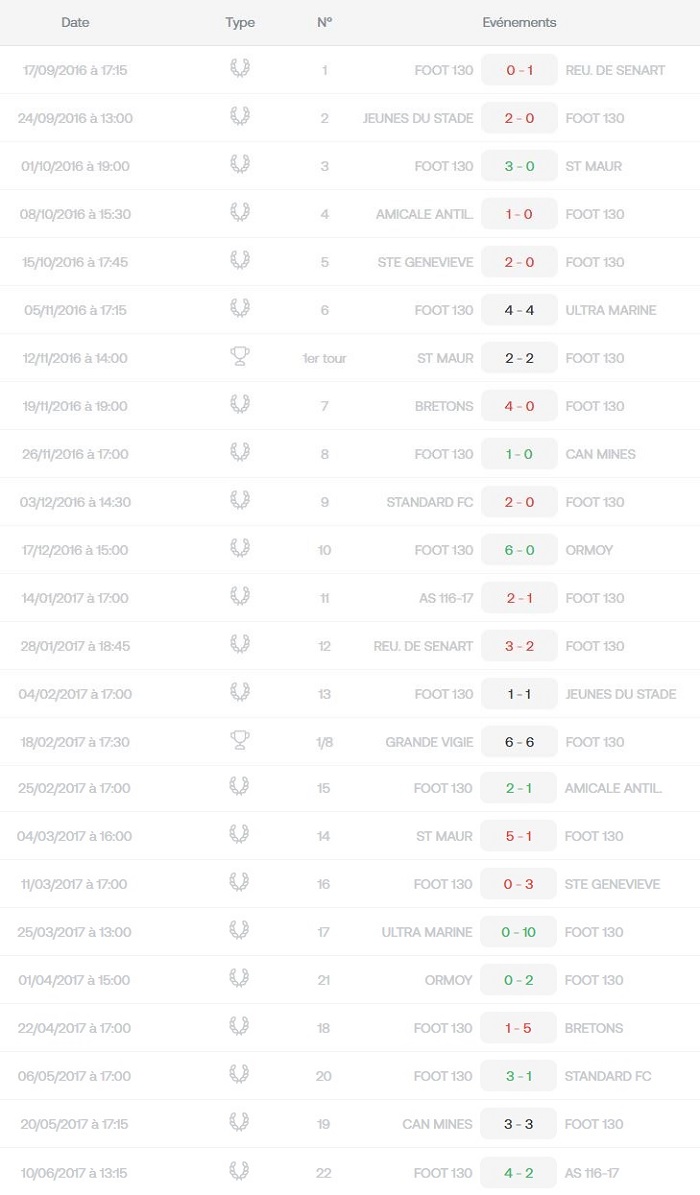Click the trophy cup icon for 18/02/2017 match

point(239,740)
